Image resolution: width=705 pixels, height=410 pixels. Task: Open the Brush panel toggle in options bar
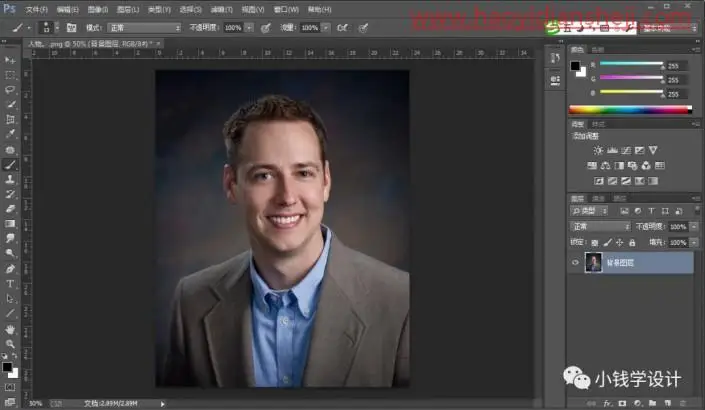[71, 27]
